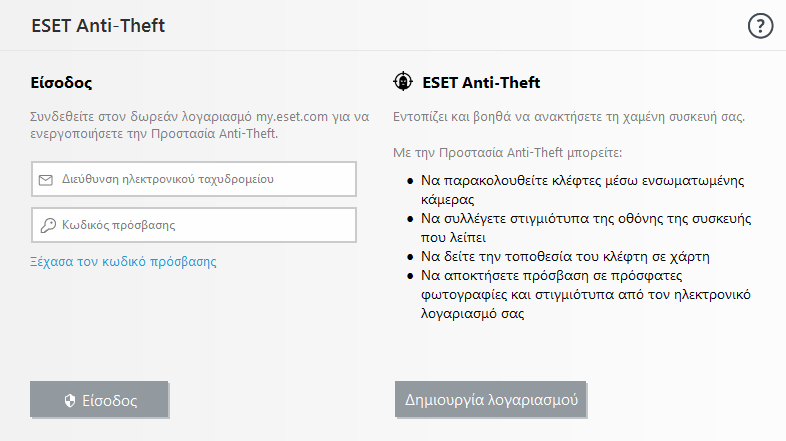Viewport: 786px width, 441px height.
Task: Open the help question mark icon
Action: (x=760, y=27)
